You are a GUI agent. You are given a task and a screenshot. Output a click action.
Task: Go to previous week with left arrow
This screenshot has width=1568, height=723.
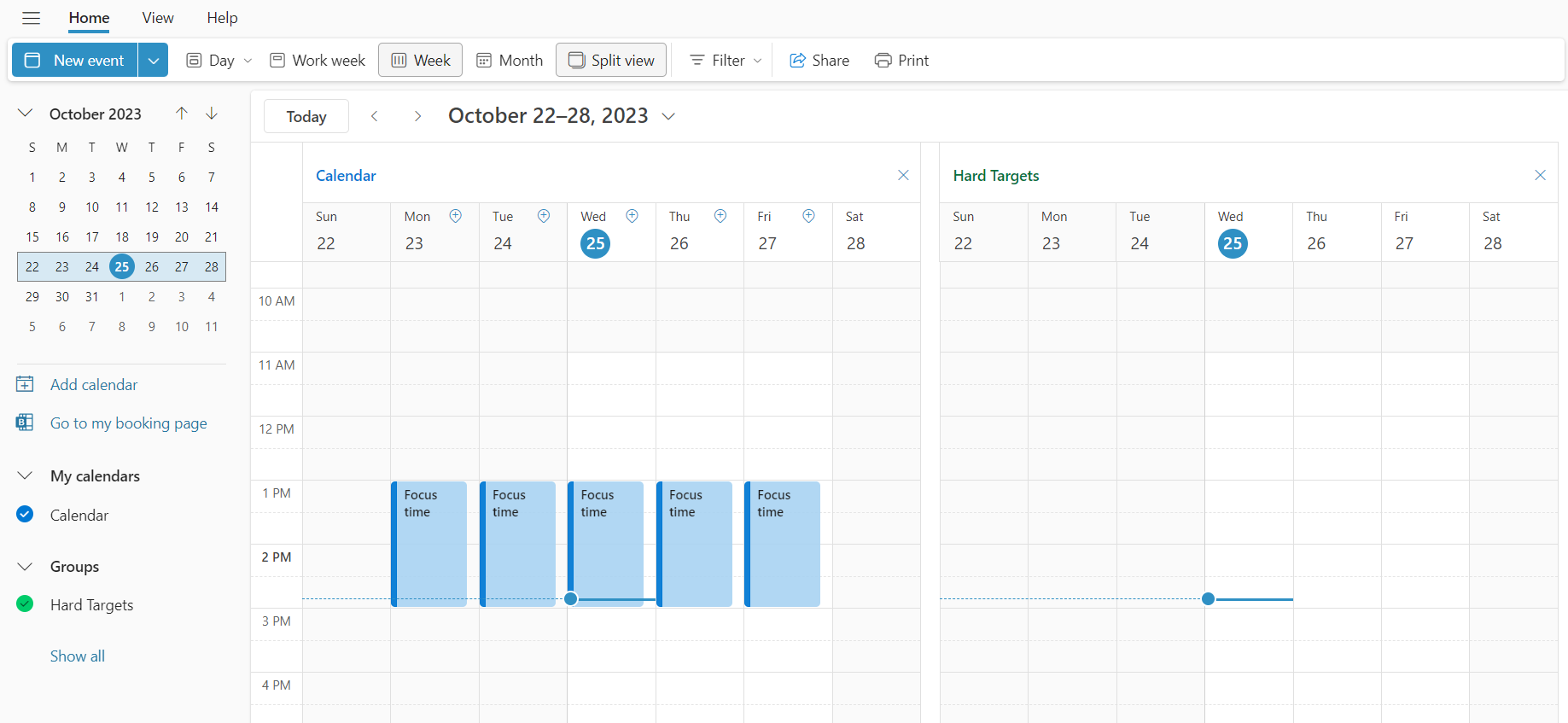coord(375,116)
